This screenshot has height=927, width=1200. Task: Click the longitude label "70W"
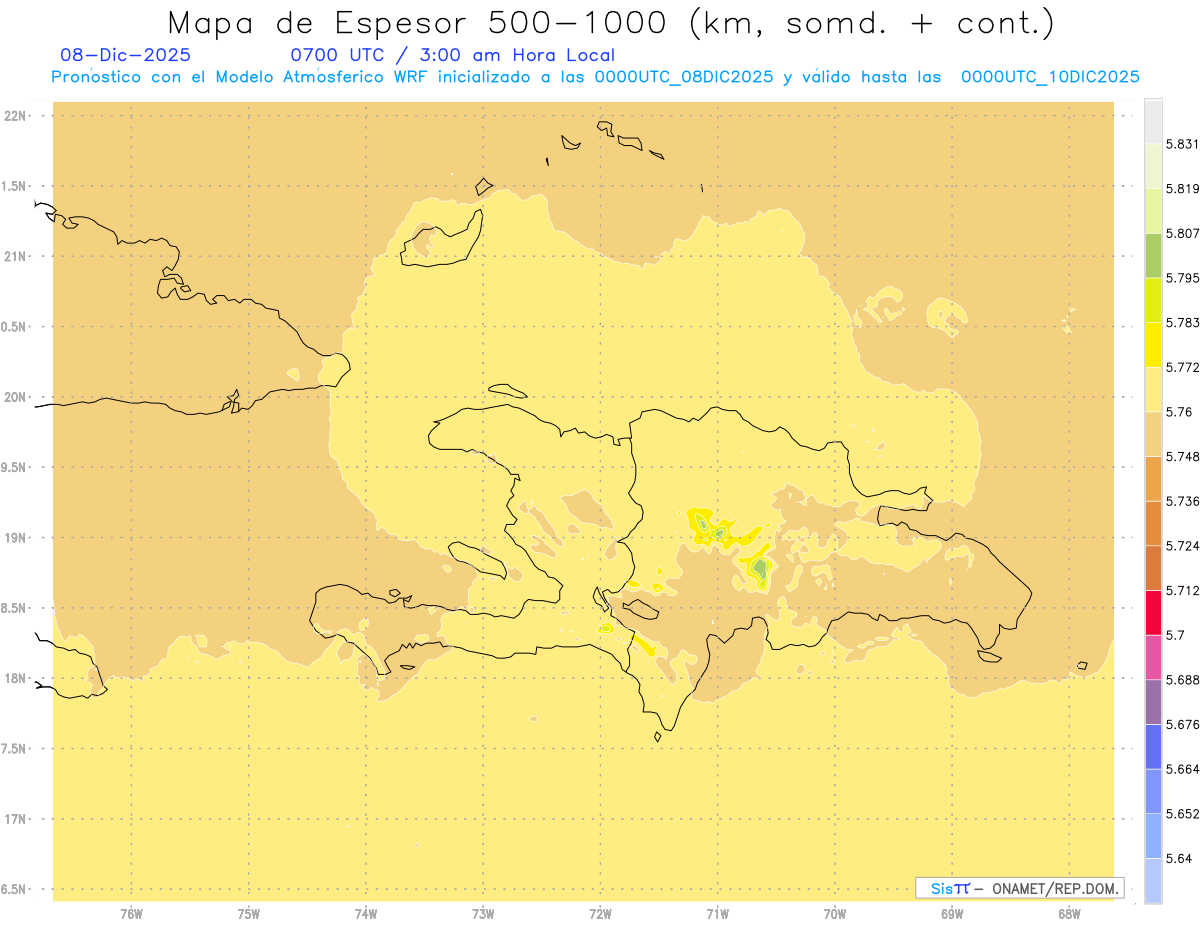pos(835,914)
